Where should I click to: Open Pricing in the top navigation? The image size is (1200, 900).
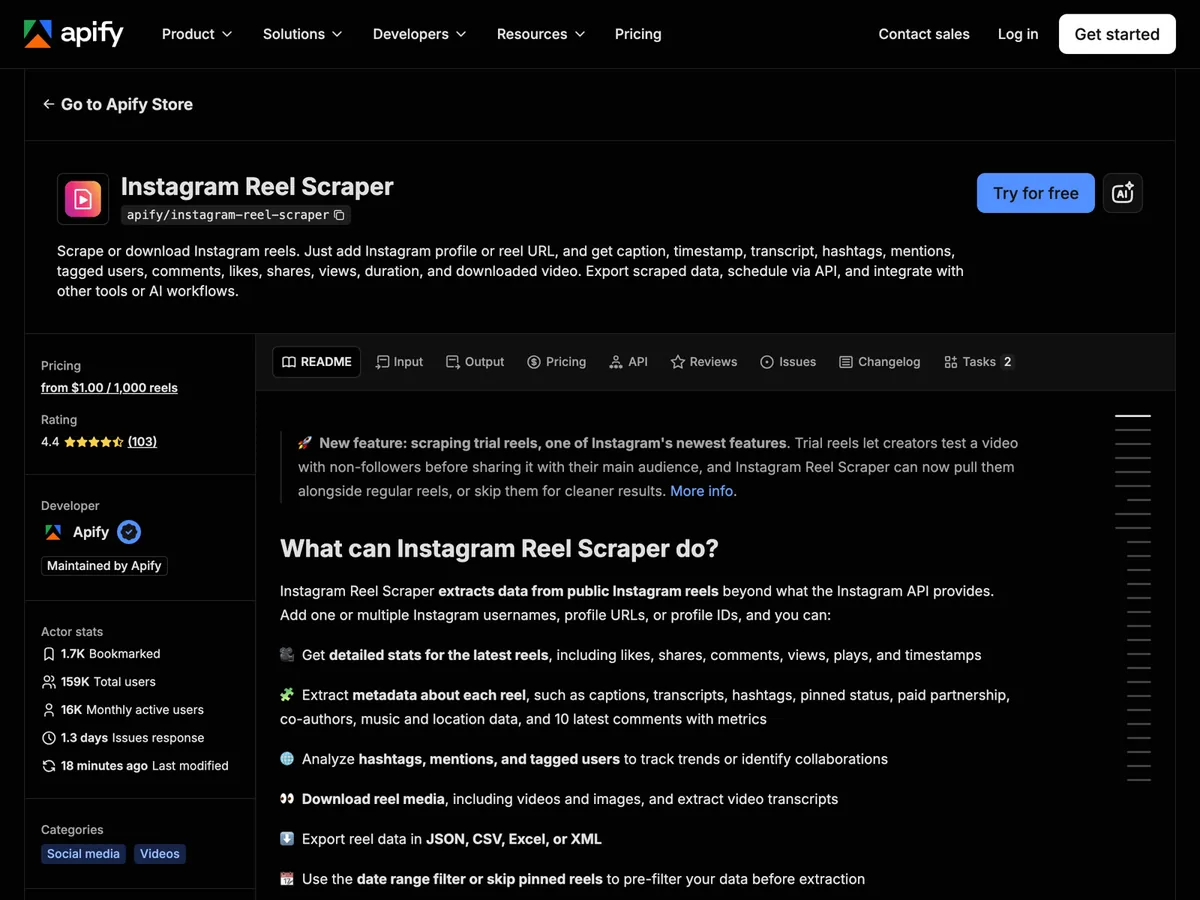(x=638, y=34)
